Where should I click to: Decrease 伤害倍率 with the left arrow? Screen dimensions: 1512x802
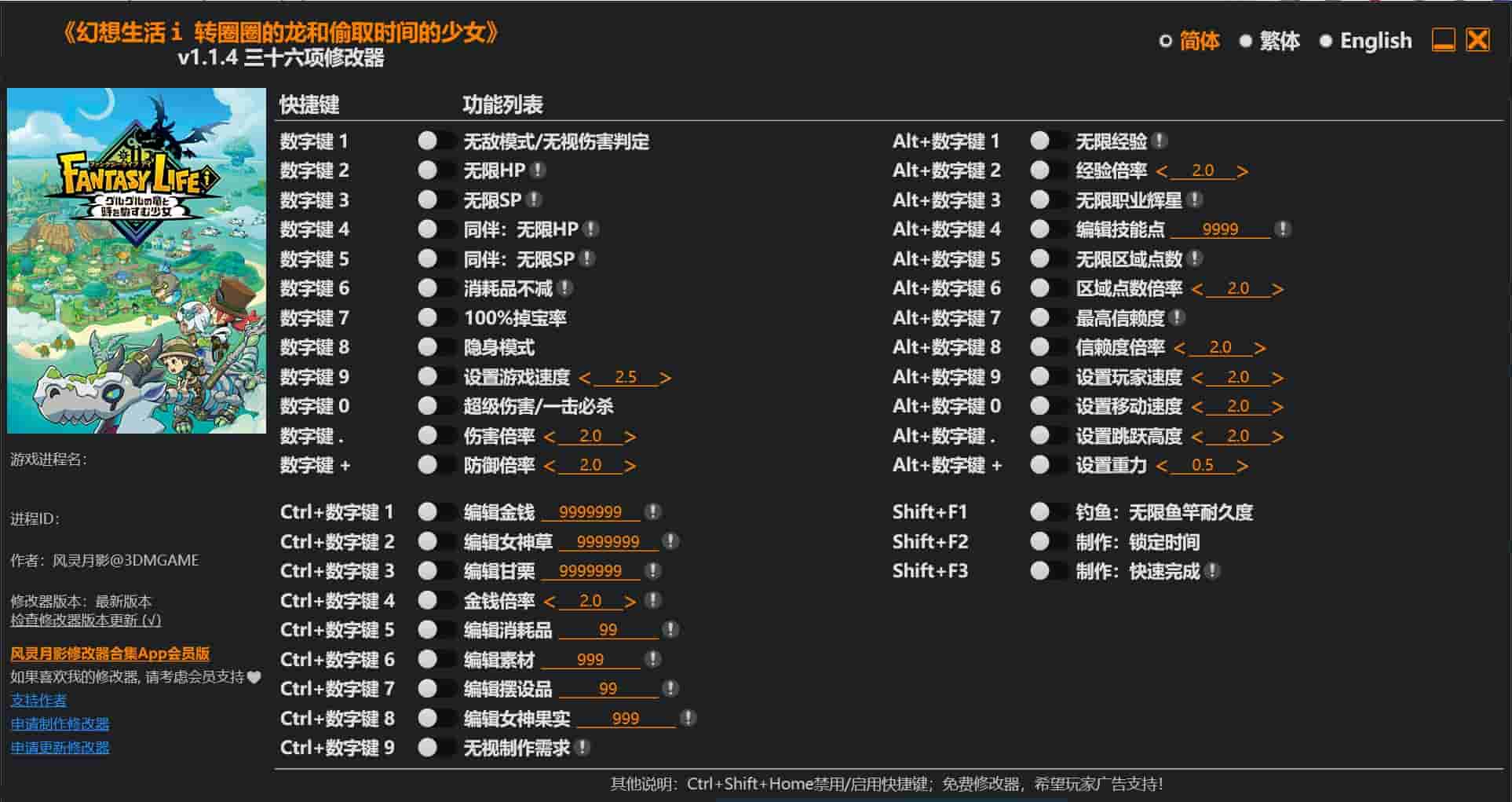(x=550, y=437)
